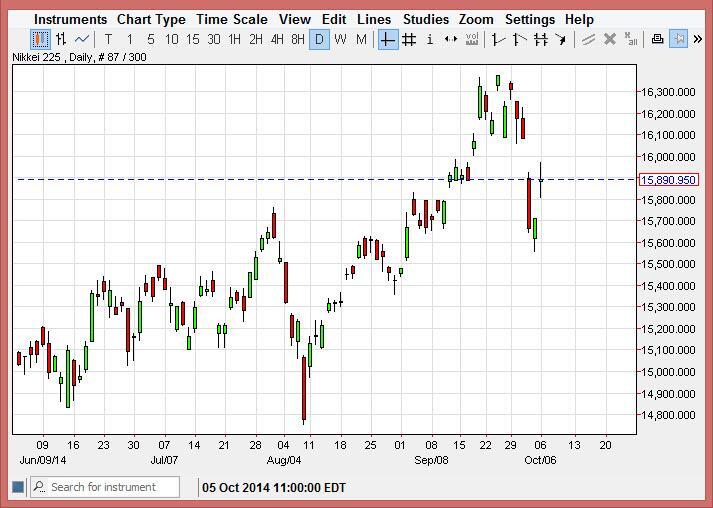Screen dimensions: 713x508
Task: Expand the Time Scale menu
Action: point(231,19)
